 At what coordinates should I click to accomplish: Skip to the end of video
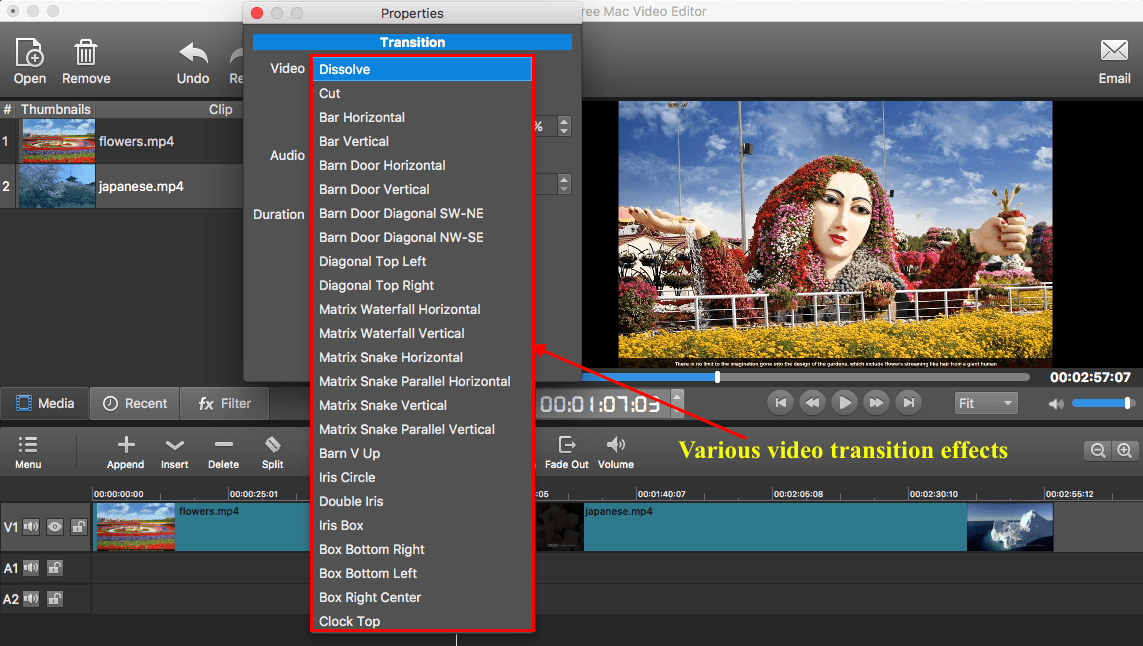click(x=908, y=402)
